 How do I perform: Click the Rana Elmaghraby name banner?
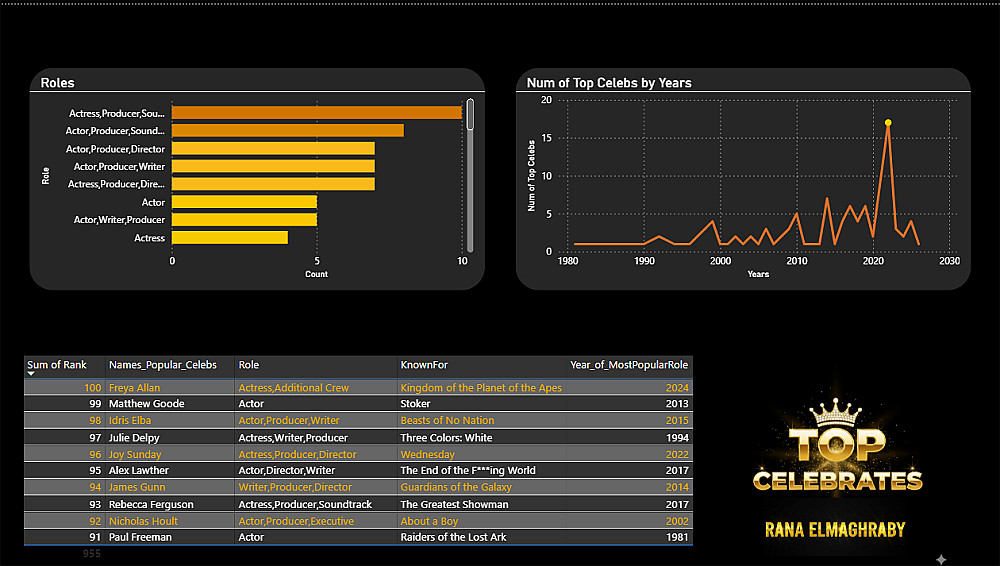click(x=835, y=530)
